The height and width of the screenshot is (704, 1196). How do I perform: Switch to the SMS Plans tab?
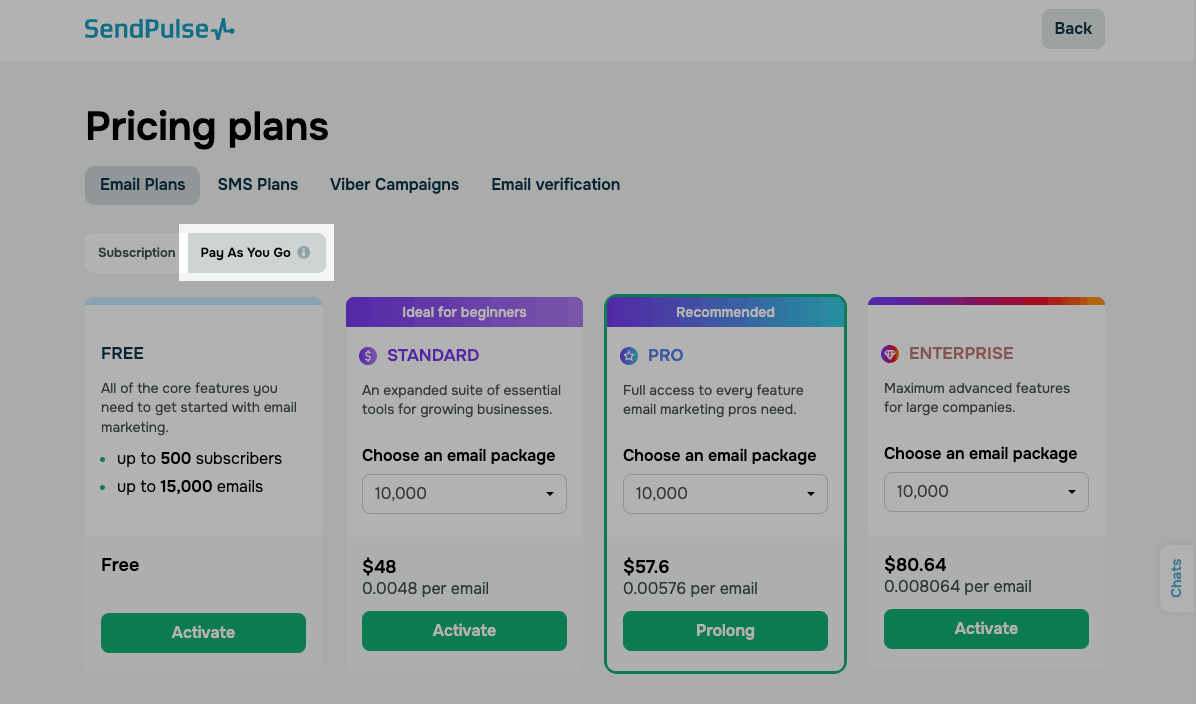258,185
